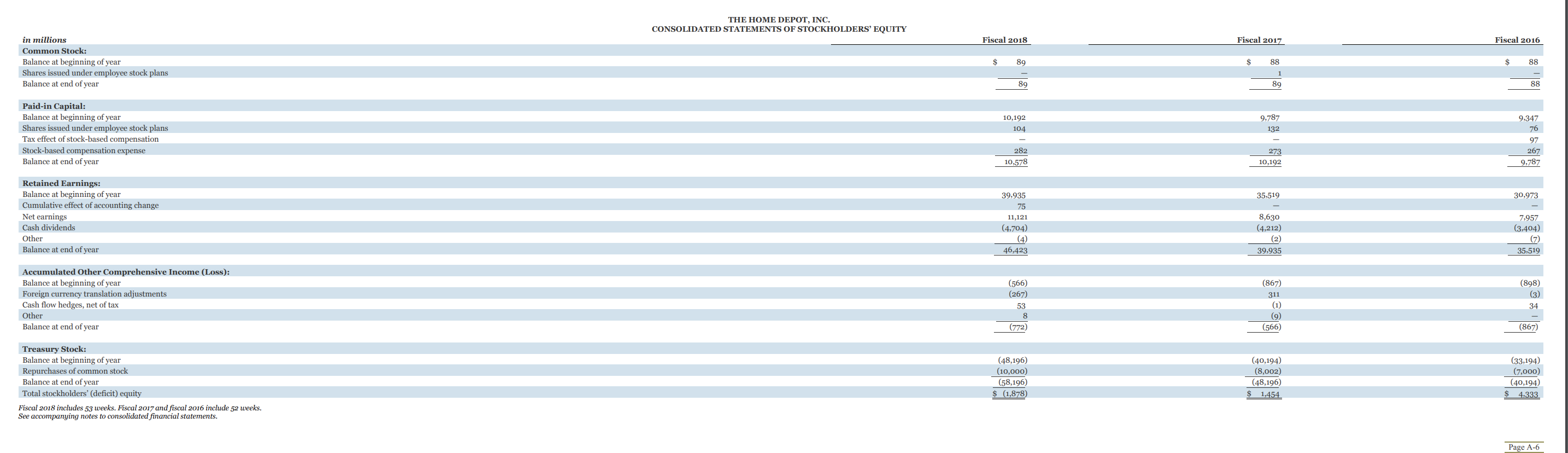Select AOCI Other value (9)
The width and height of the screenshot is (1568, 453).
(1276, 316)
